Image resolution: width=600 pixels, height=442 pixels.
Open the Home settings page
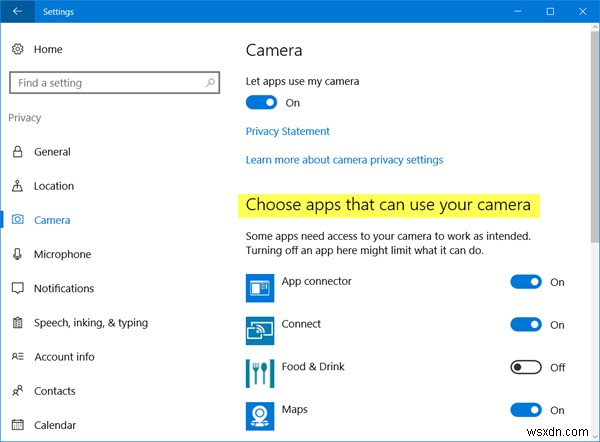coord(48,49)
